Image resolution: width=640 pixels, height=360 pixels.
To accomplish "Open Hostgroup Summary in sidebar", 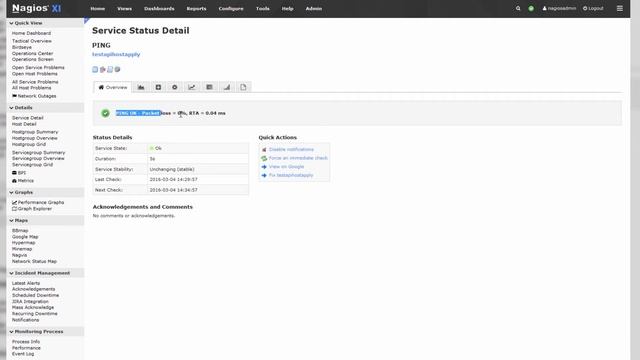I will pyautogui.click(x=35, y=132).
